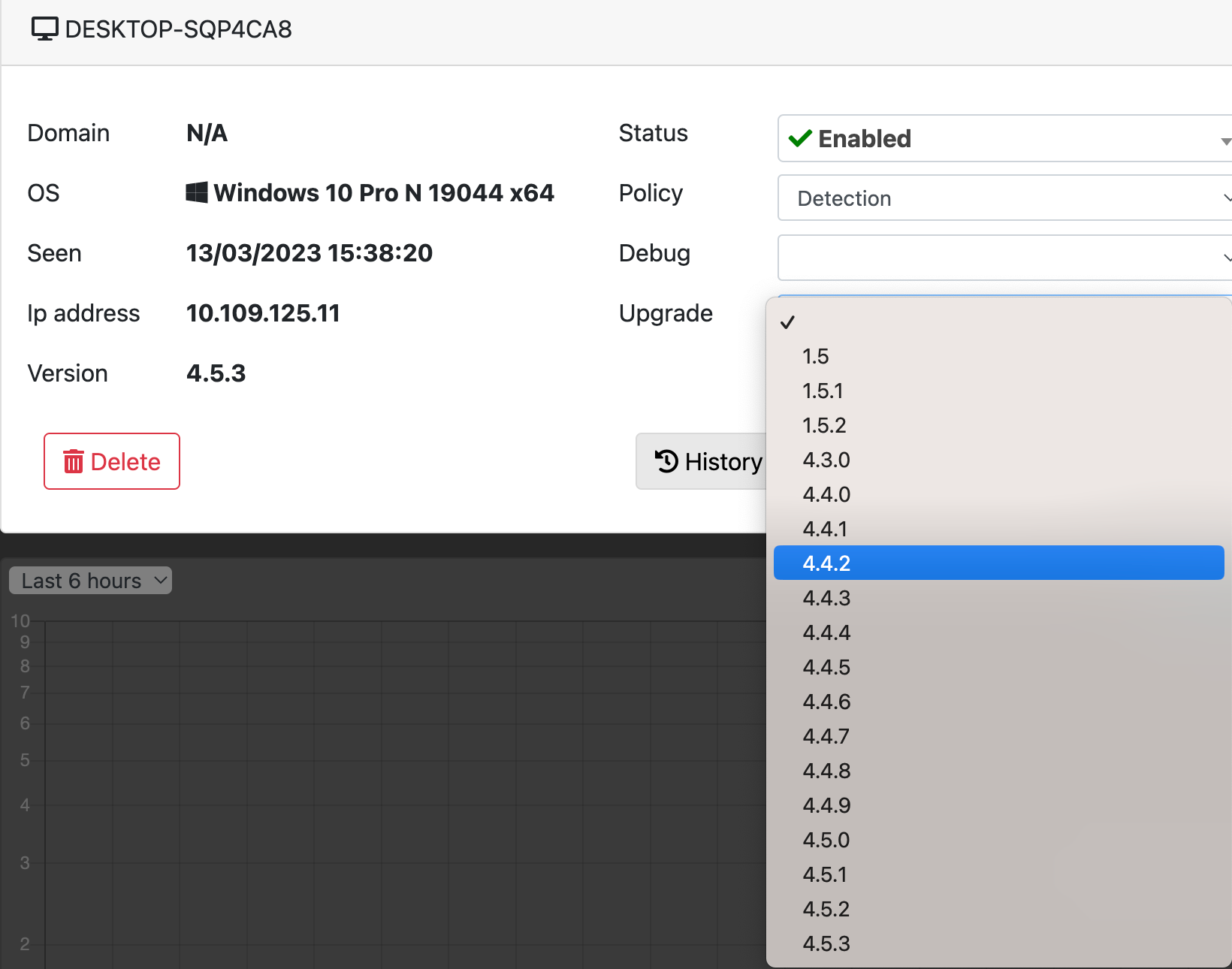Click the hostname DESKTOP-SQP4CA8 title
The width and height of the screenshot is (1232, 969).
(x=179, y=29)
